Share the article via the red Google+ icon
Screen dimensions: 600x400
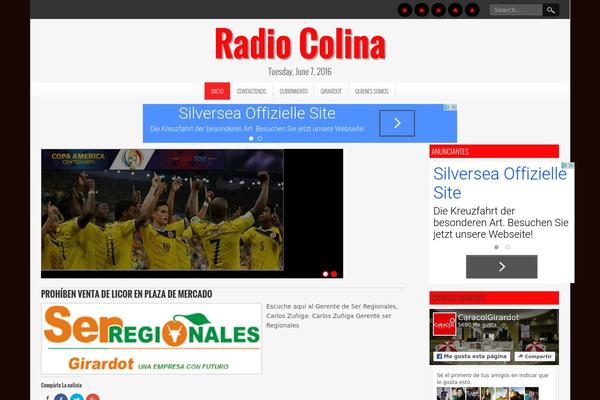coord(93,397)
